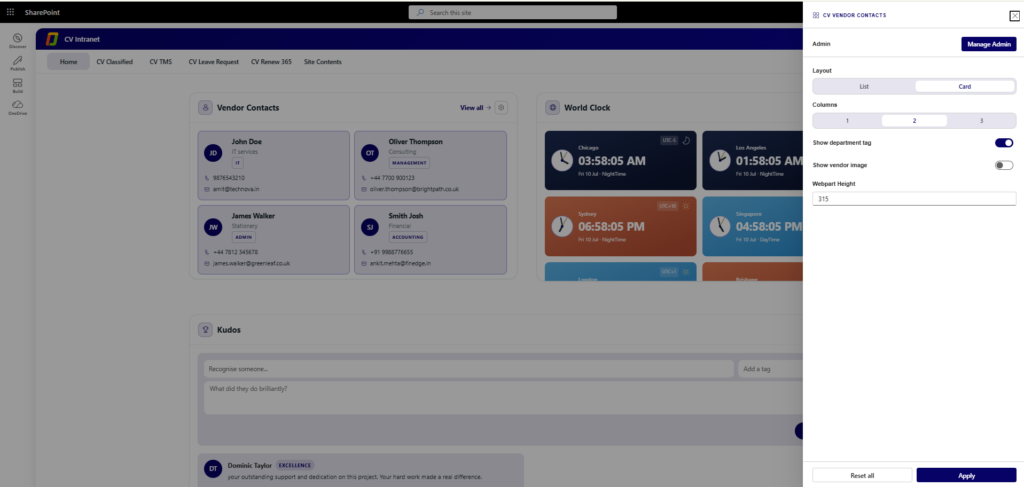
Task: Click the Kudos trophy icon
Action: [205, 330]
